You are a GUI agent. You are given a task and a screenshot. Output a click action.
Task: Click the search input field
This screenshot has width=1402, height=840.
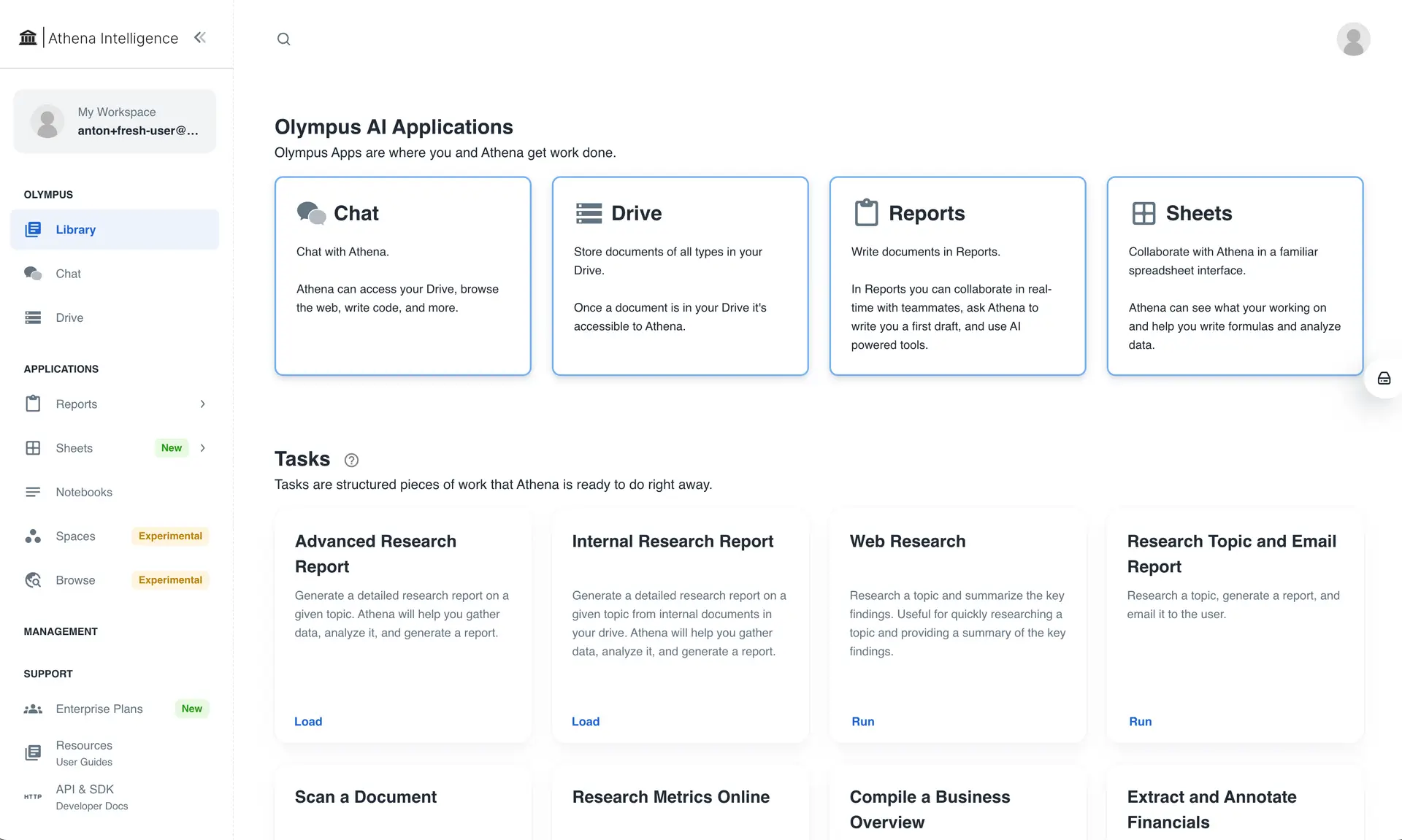(283, 38)
